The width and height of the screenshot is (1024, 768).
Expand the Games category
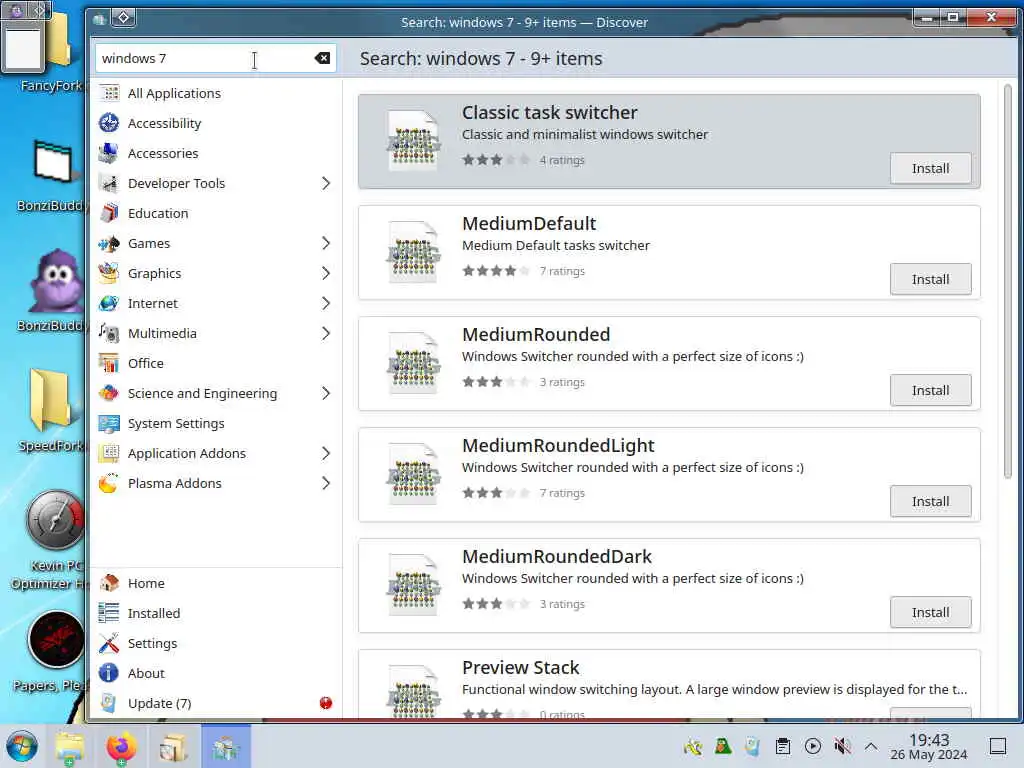326,244
